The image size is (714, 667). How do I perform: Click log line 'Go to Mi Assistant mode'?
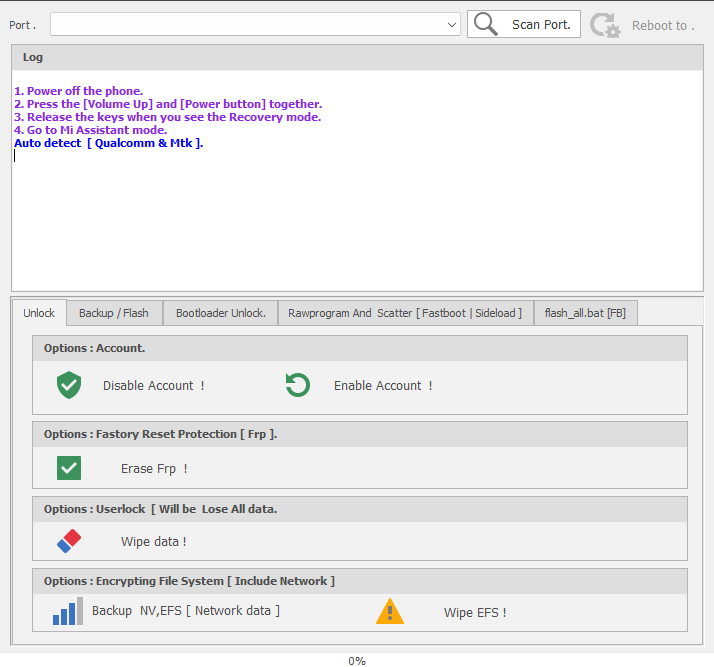(x=91, y=130)
